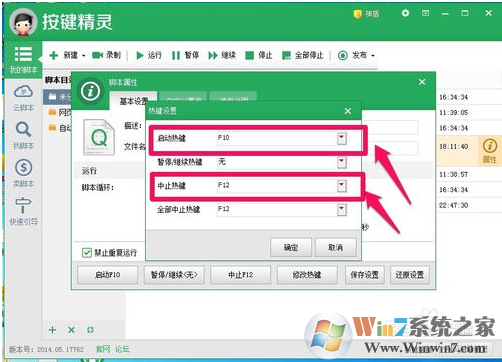Add a folder with the plus icon
Screen dimensions: 502x362
pyautogui.click(x=52, y=330)
